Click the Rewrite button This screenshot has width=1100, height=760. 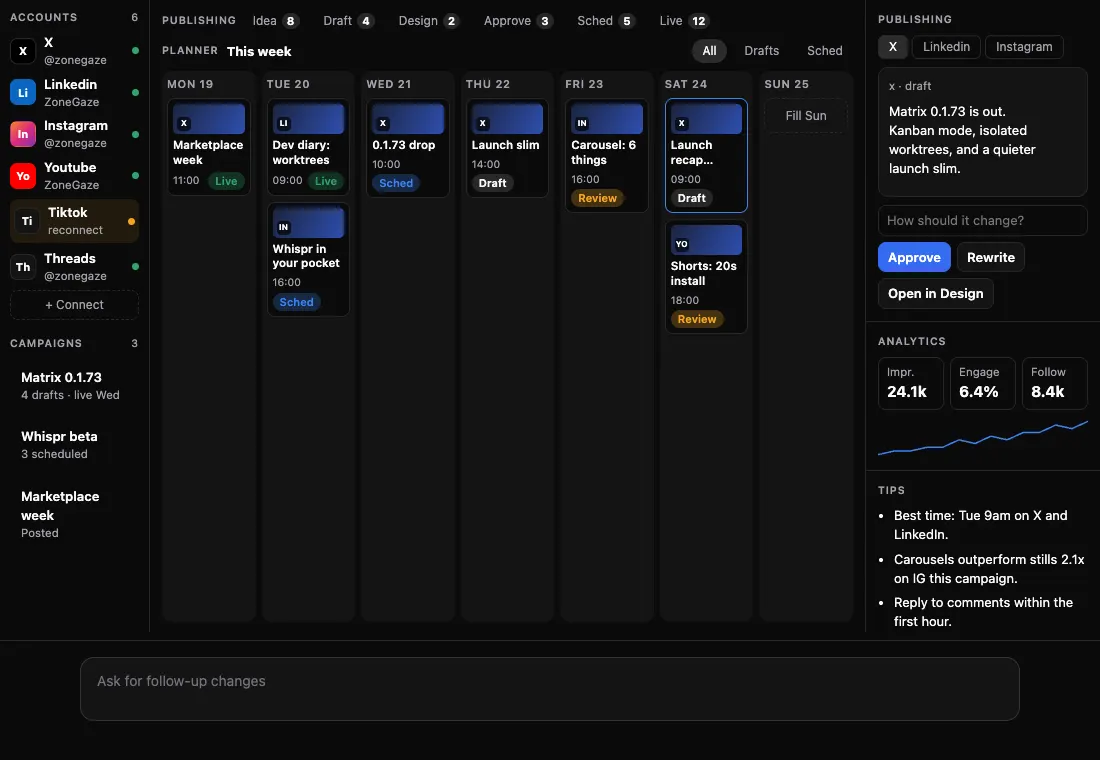[x=991, y=258]
